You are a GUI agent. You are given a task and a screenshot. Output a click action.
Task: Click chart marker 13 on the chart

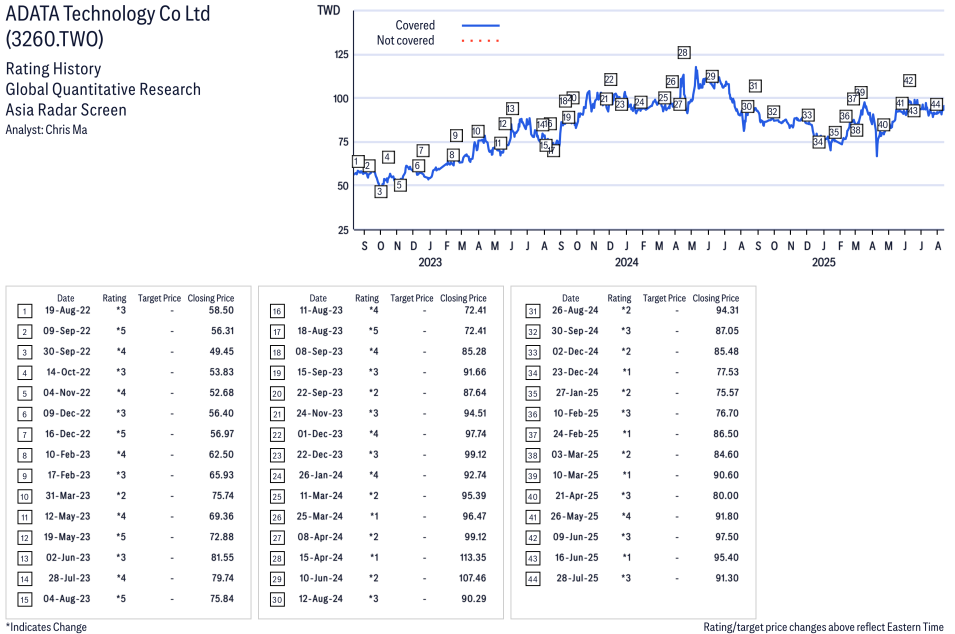tap(511, 108)
